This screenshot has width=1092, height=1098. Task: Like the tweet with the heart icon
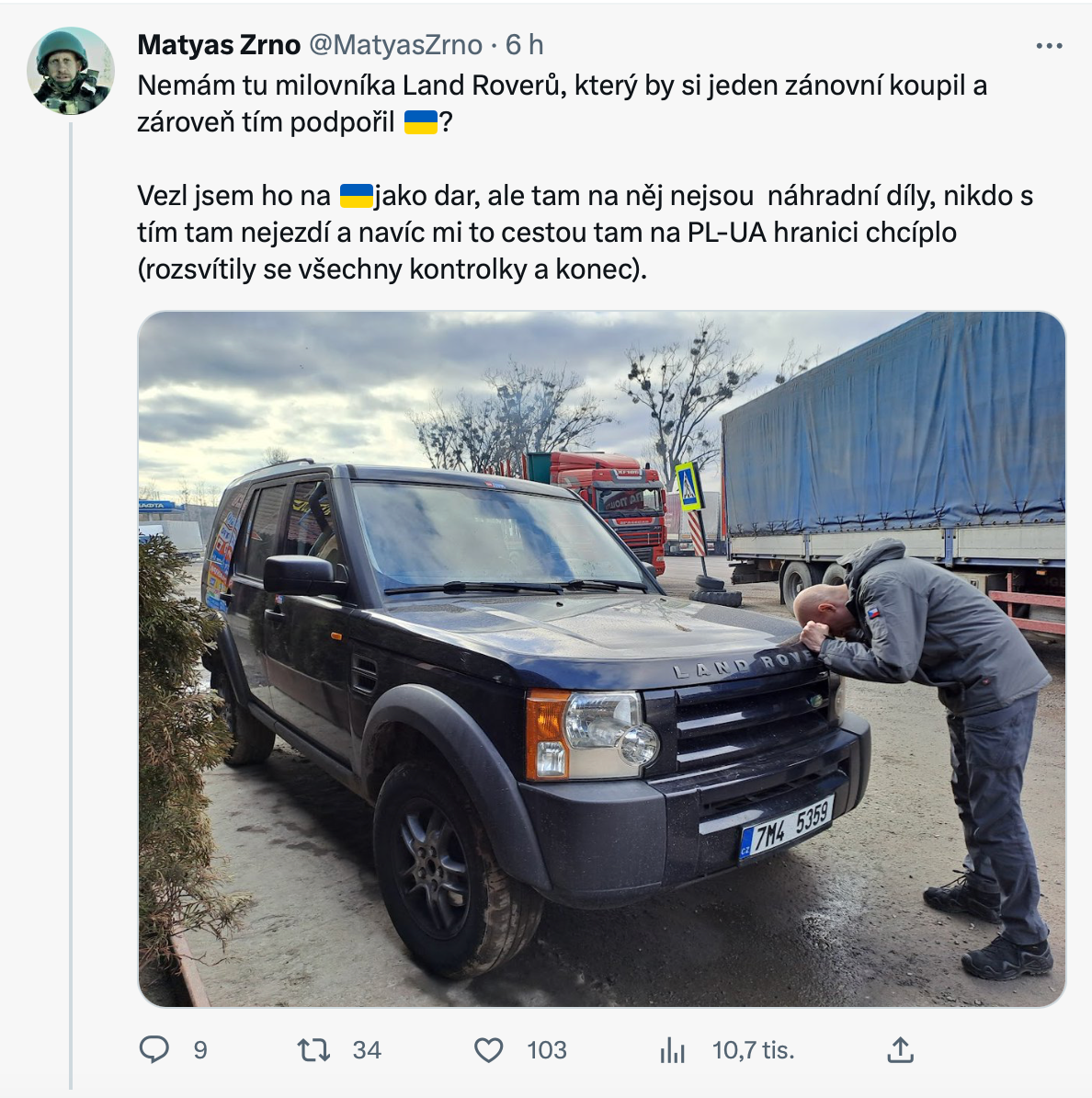pyautogui.click(x=489, y=1050)
